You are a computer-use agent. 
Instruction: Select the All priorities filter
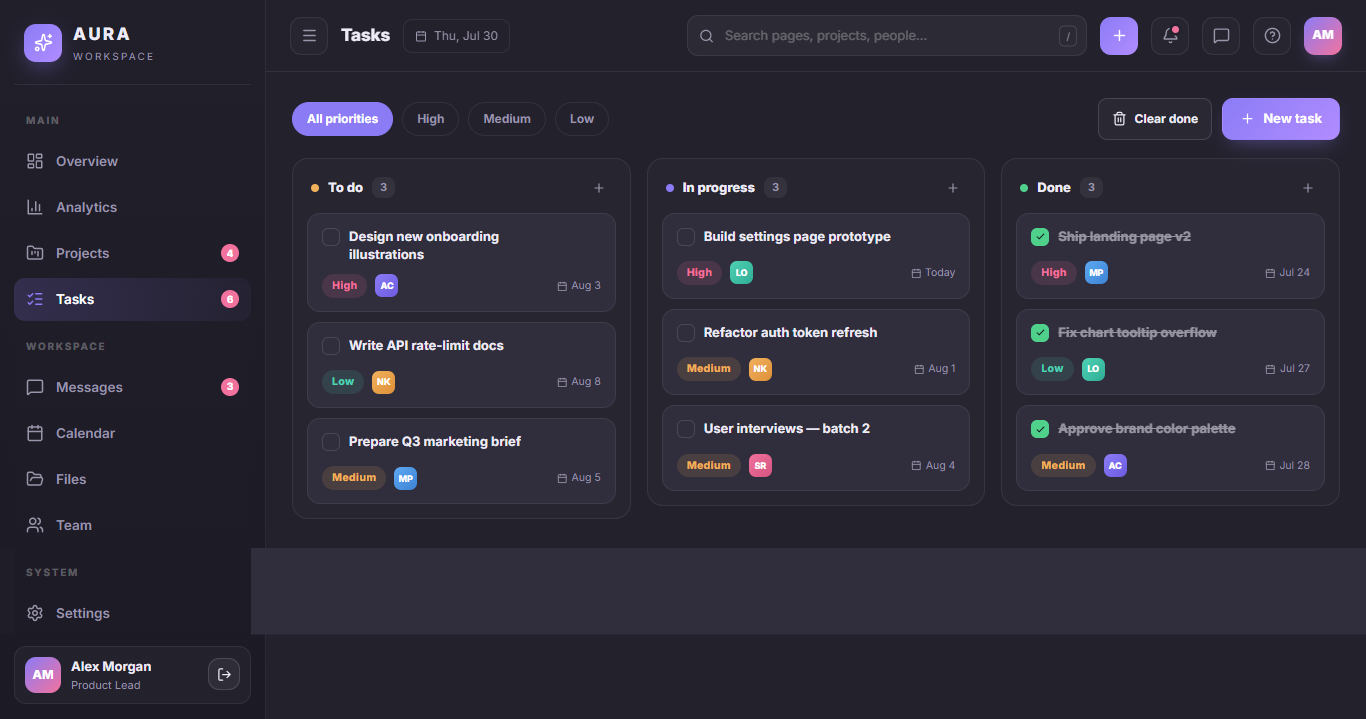pos(342,119)
